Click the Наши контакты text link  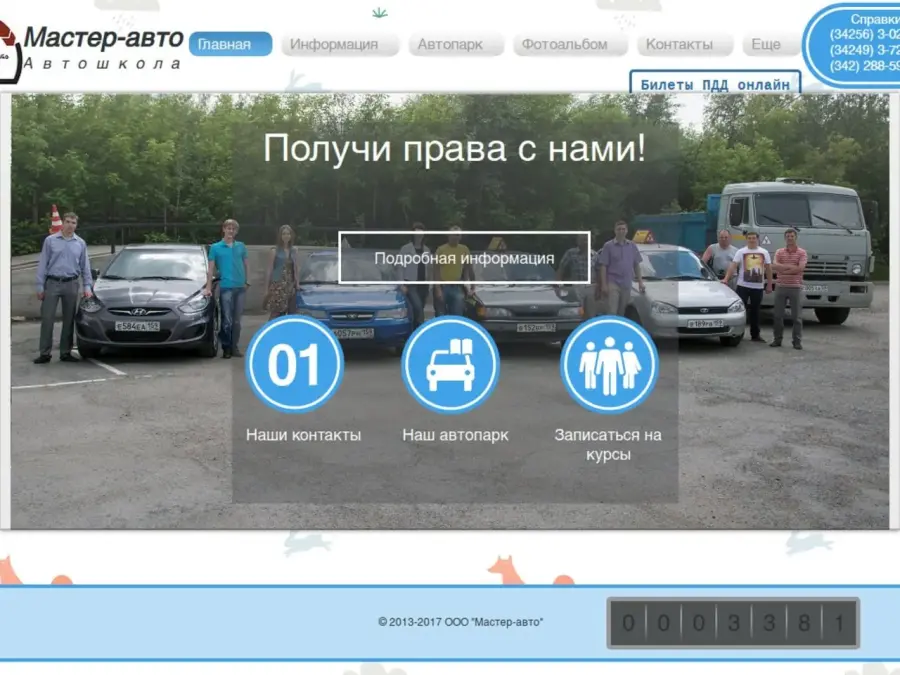(x=303, y=435)
